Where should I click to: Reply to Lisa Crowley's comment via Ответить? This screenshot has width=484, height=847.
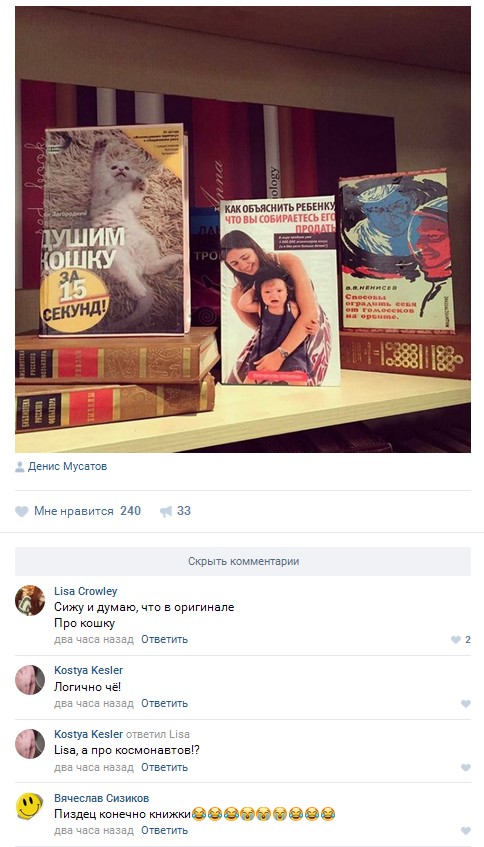click(165, 639)
